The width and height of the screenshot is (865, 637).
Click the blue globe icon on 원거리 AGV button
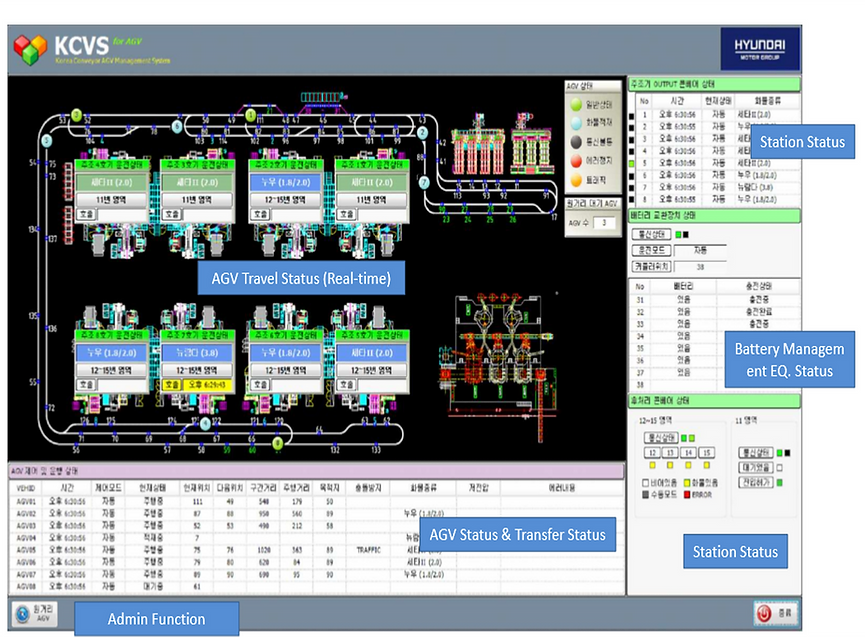click(22, 613)
